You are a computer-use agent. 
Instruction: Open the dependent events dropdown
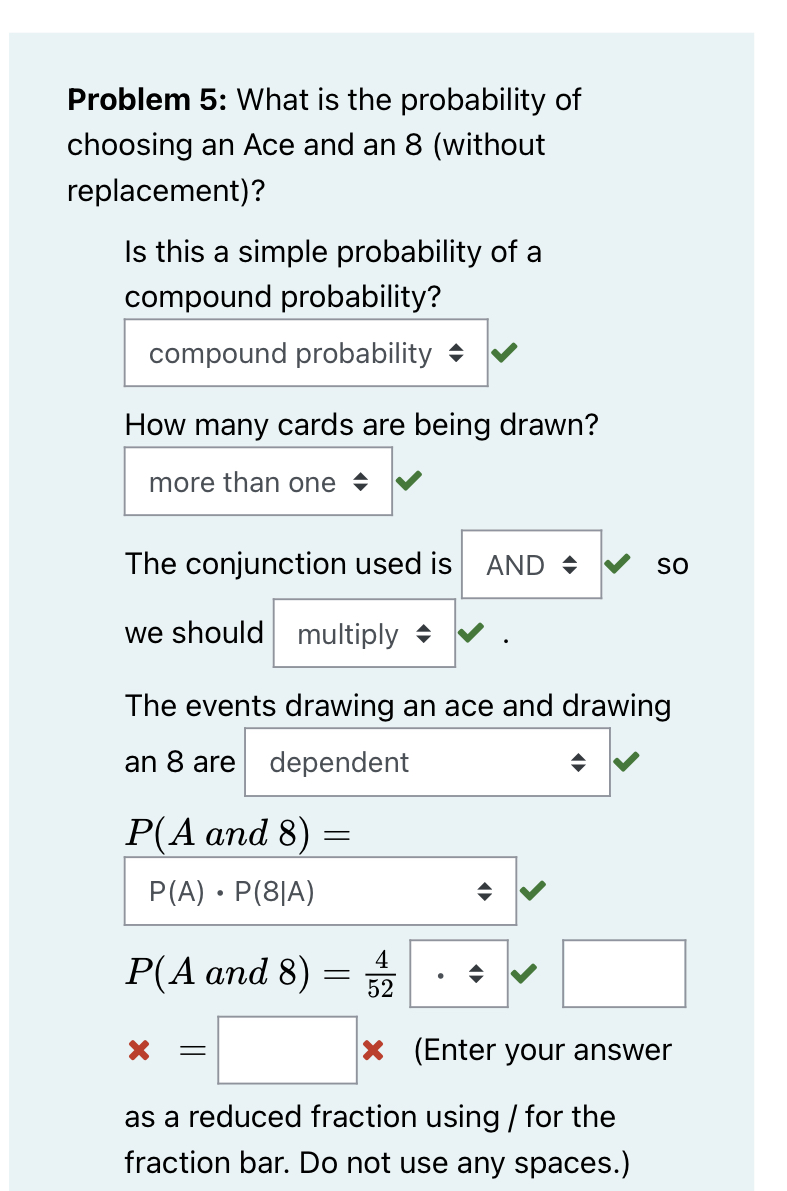(x=426, y=761)
